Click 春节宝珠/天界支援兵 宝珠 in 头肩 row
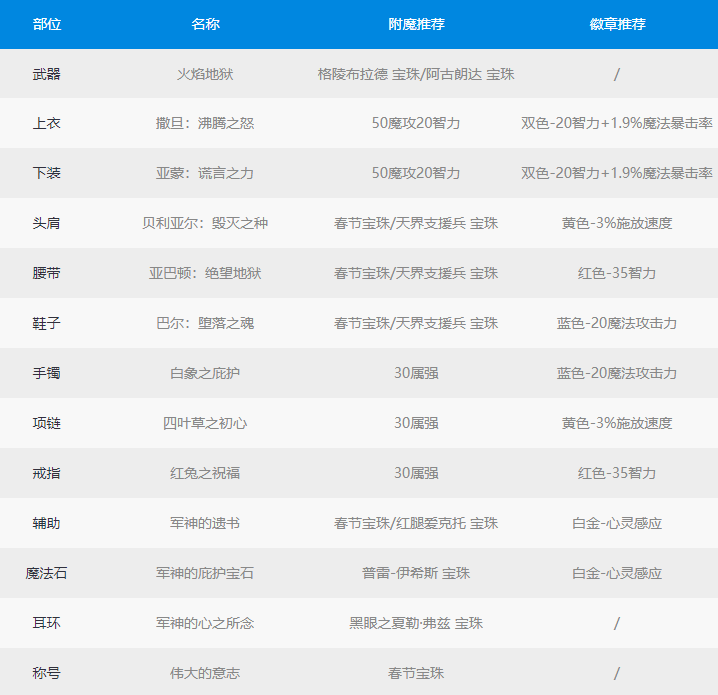 tap(416, 223)
